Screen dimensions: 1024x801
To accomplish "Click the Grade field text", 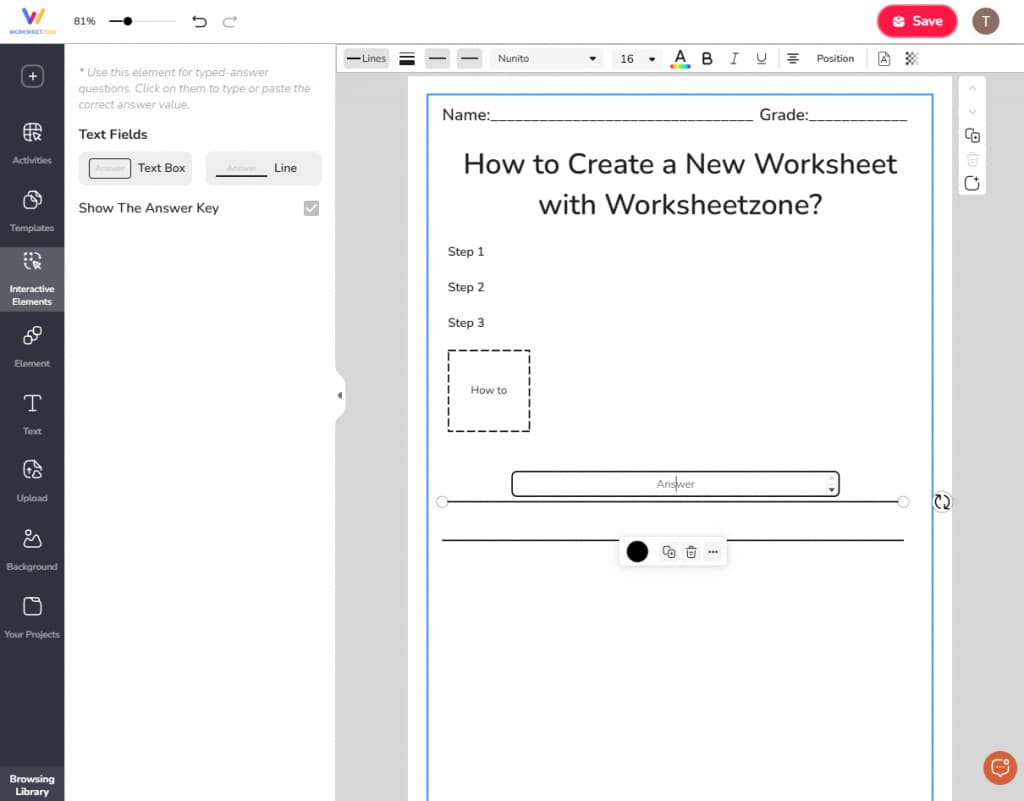I will (x=833, y=115).
